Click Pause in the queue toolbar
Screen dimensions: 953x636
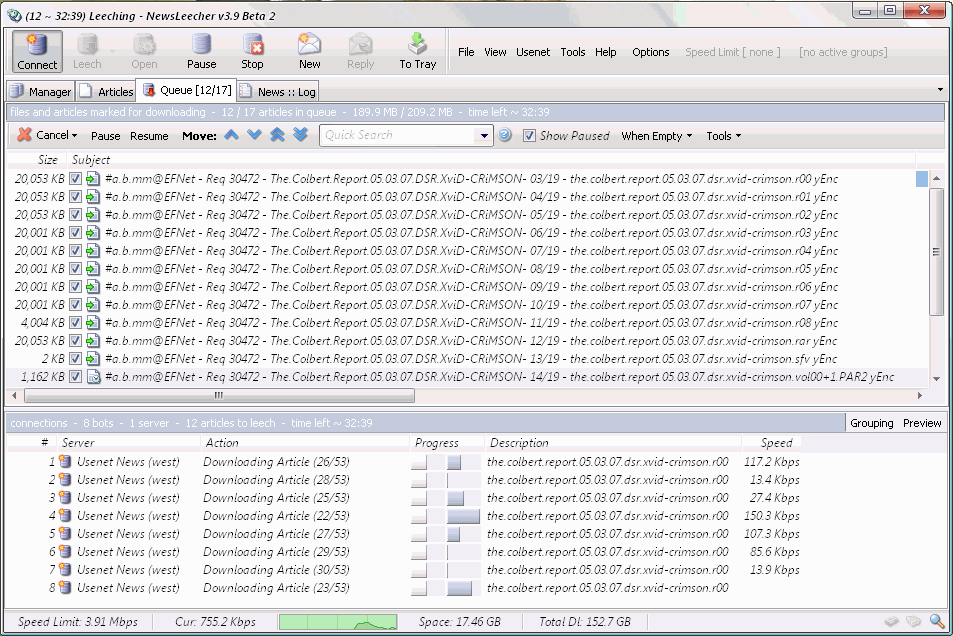pos(105,136)
